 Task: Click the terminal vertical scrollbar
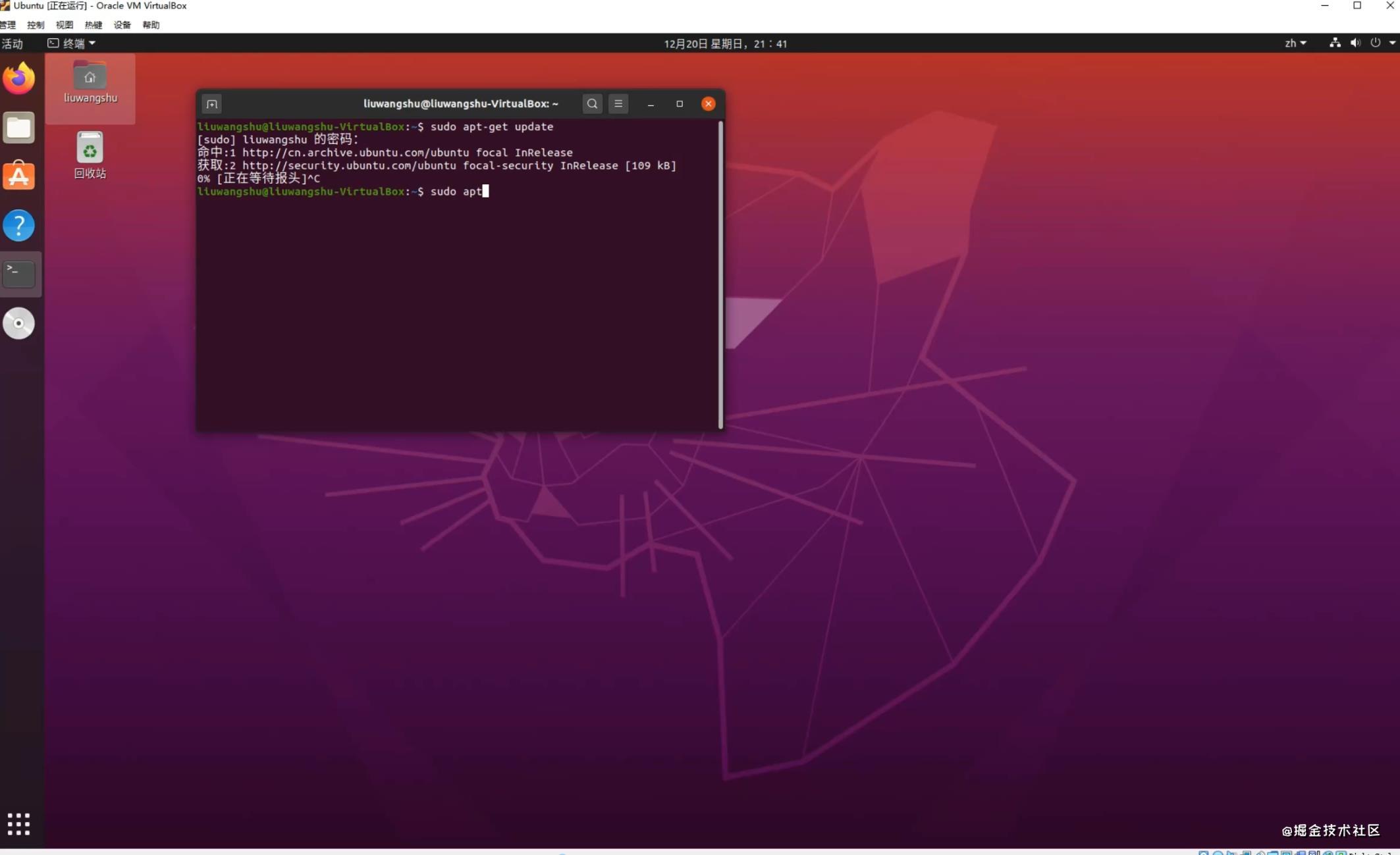pos(720,274)
